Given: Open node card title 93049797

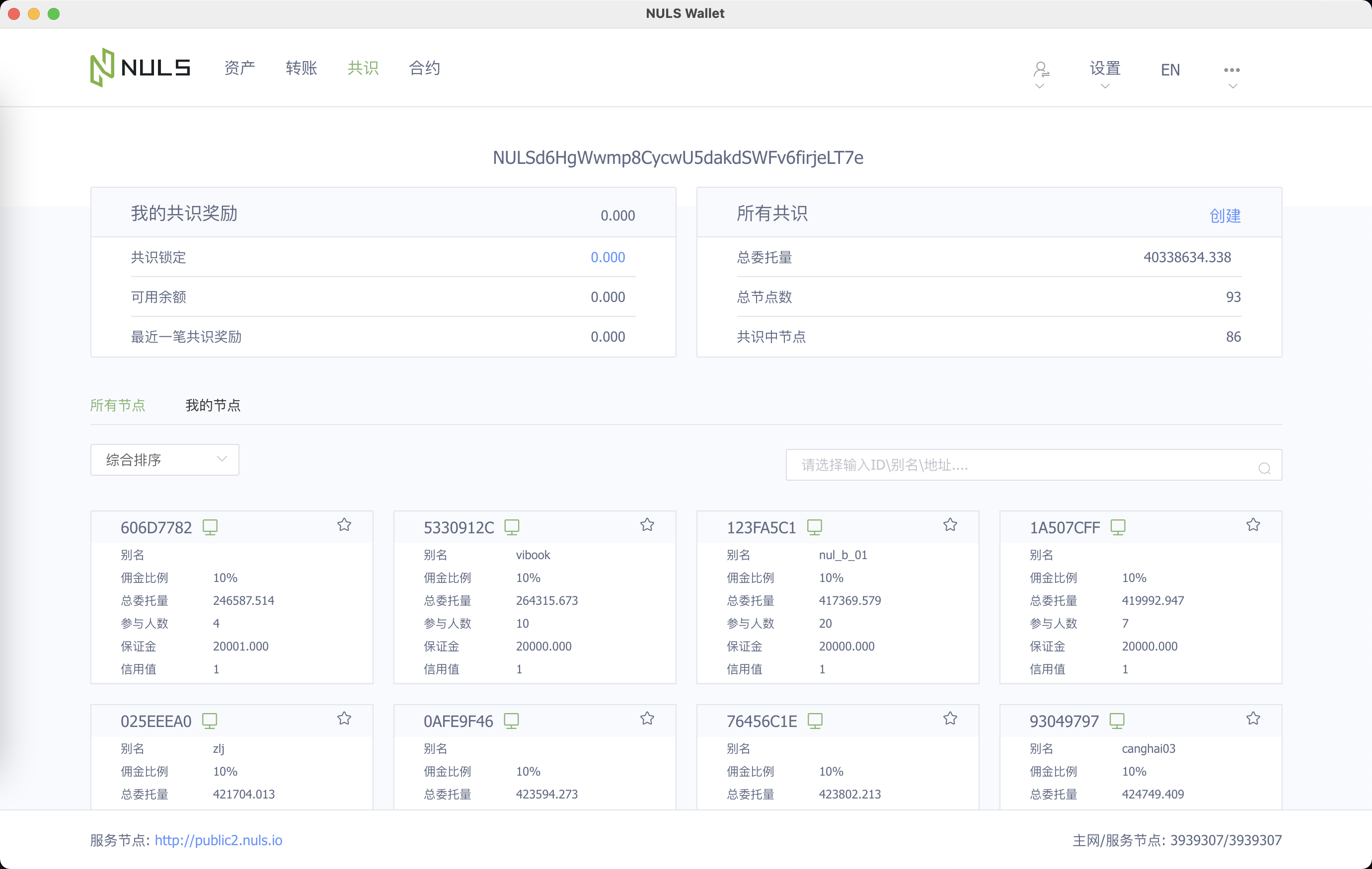Looking at the screenshot, I should 1064,721.
